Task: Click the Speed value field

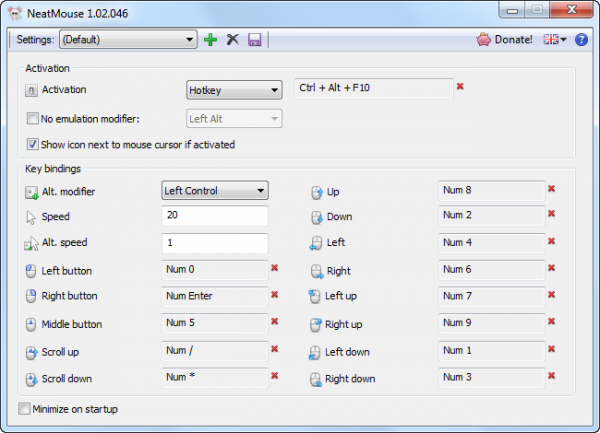Action: pyautogui.click(x=214, y=216)
